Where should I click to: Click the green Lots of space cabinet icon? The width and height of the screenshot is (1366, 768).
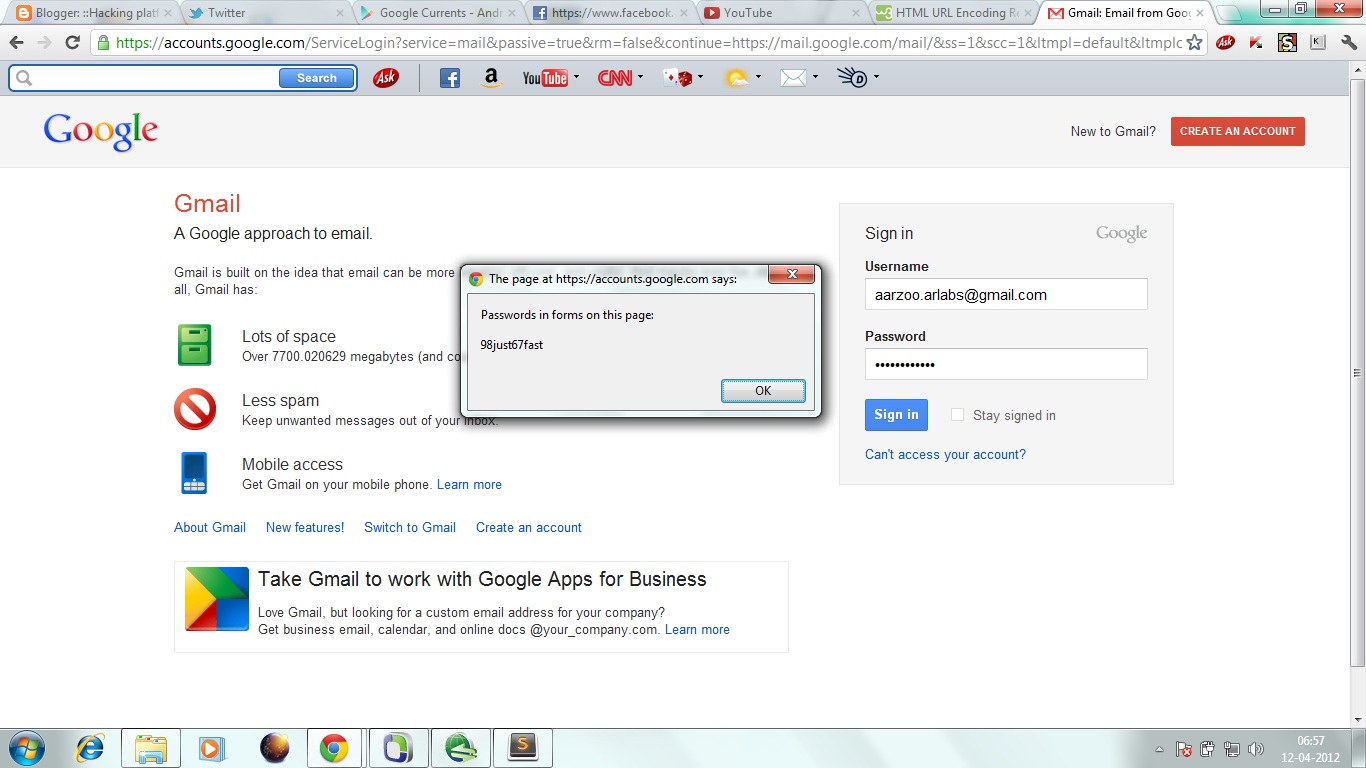click(x=195, y=345)
